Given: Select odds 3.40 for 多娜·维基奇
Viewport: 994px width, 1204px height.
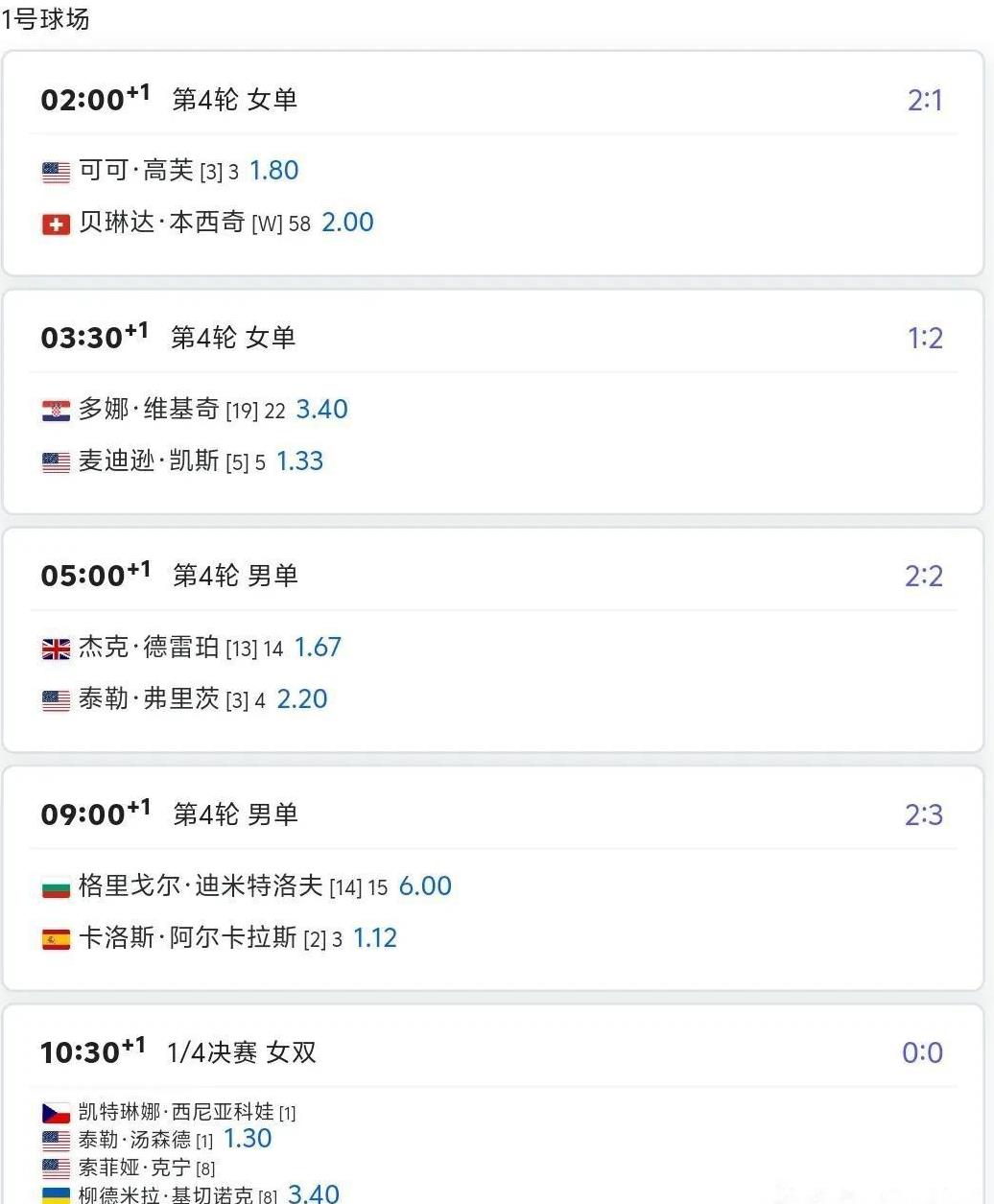Looking at the screenshot, I should point(321,410).
